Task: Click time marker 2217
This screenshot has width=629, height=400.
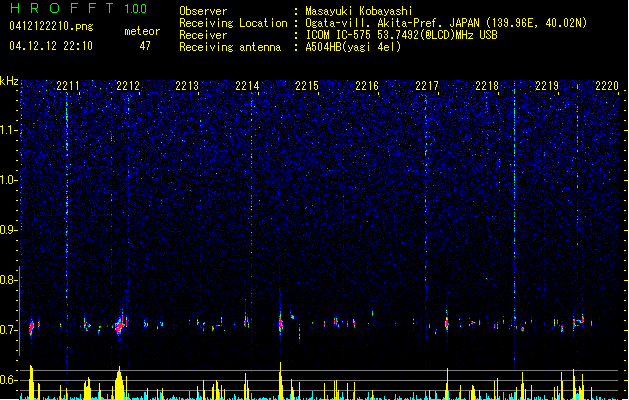Action: click(x=427, y=86)
